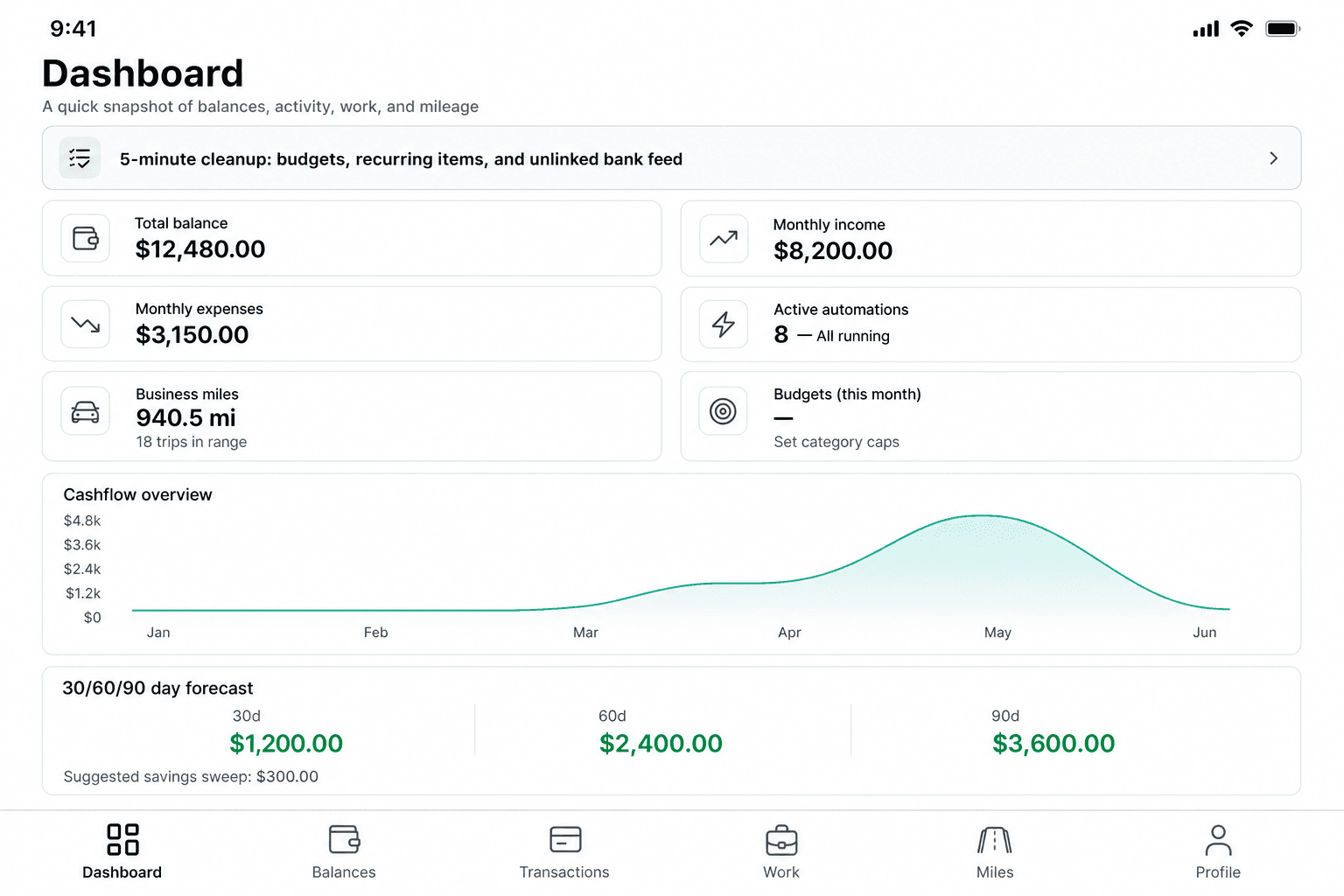Viewport: 1344px width, 896px height.
Task: Tap the Jun label on chart axis
Action: pos(1205,633)
